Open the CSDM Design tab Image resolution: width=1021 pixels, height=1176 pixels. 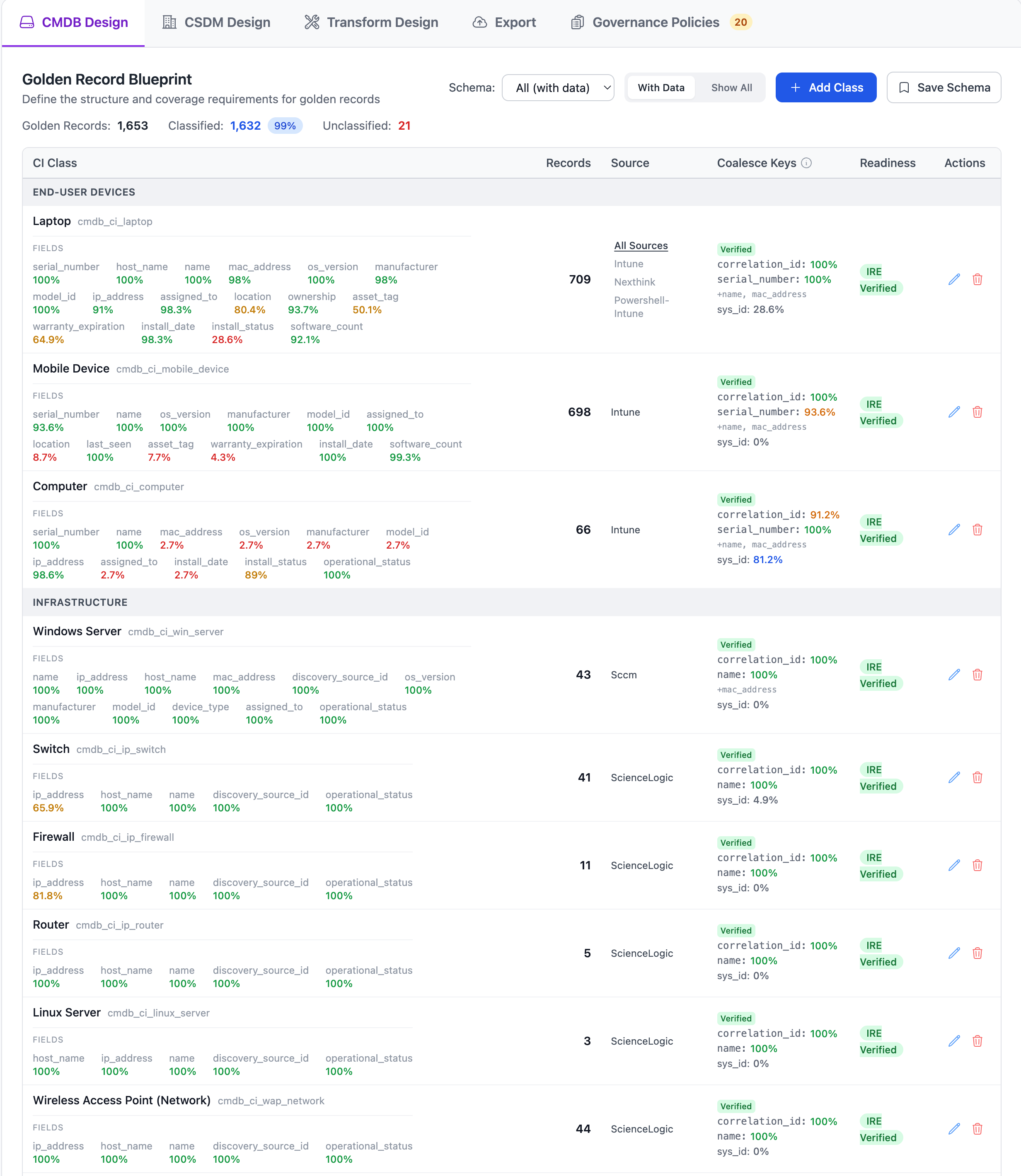coord(216,22)
